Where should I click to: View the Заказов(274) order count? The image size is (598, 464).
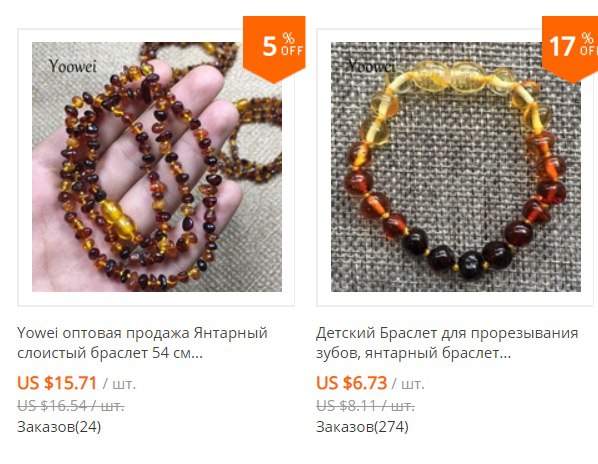click(x=362, y=427)
